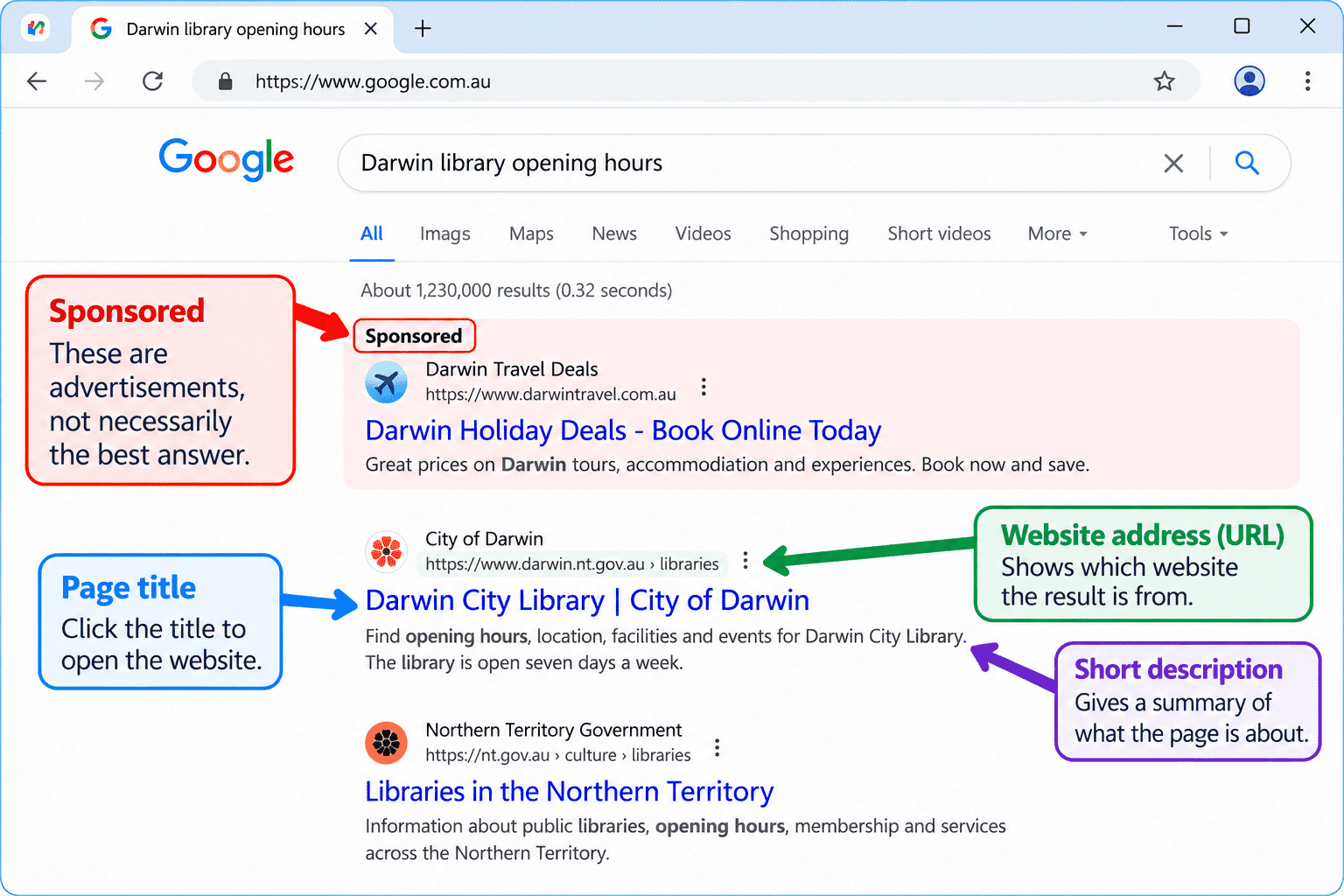This screenshot has width=1344, height=896.
Task: Click the Northern Territory Government favicon
Action: [x=386, y=743]
